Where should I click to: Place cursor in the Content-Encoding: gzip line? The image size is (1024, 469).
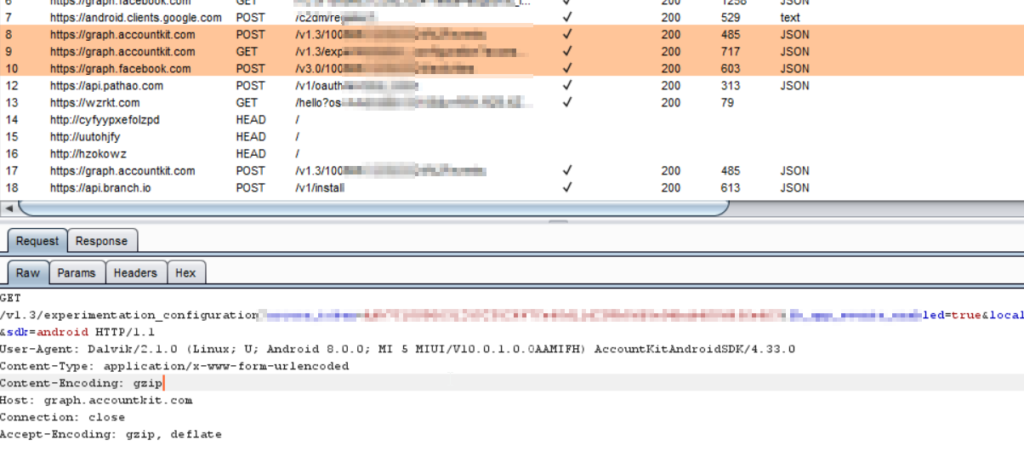tap(81, 383)
